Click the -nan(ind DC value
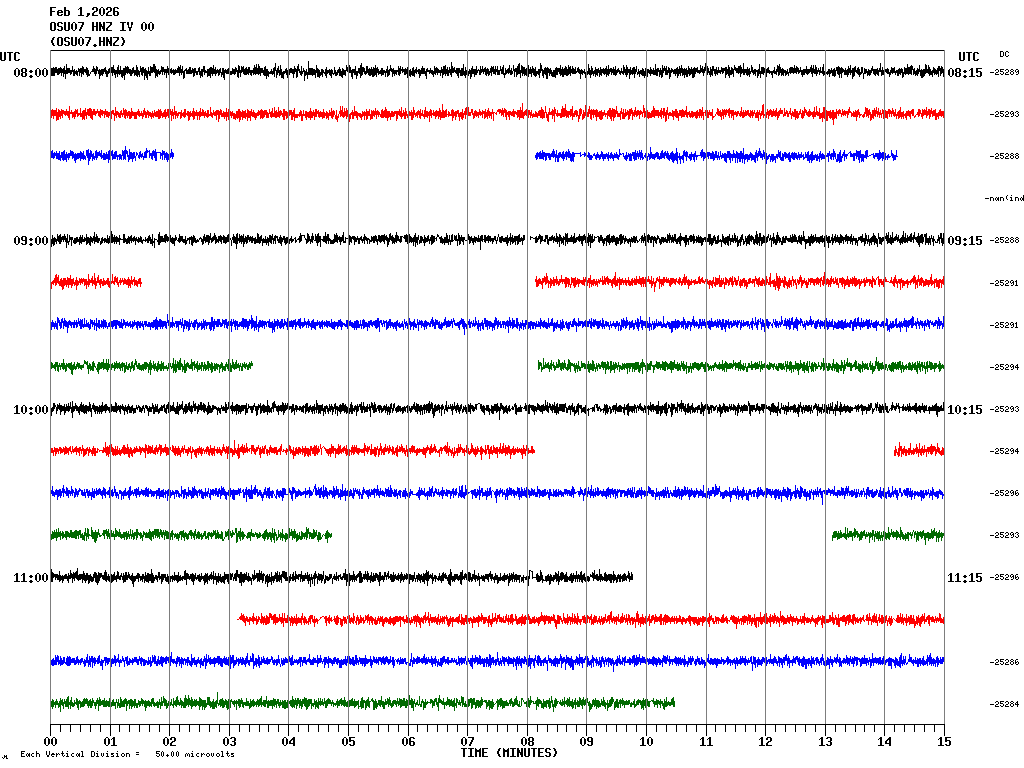1024x768 pixels. click(x=1004, y=198)
